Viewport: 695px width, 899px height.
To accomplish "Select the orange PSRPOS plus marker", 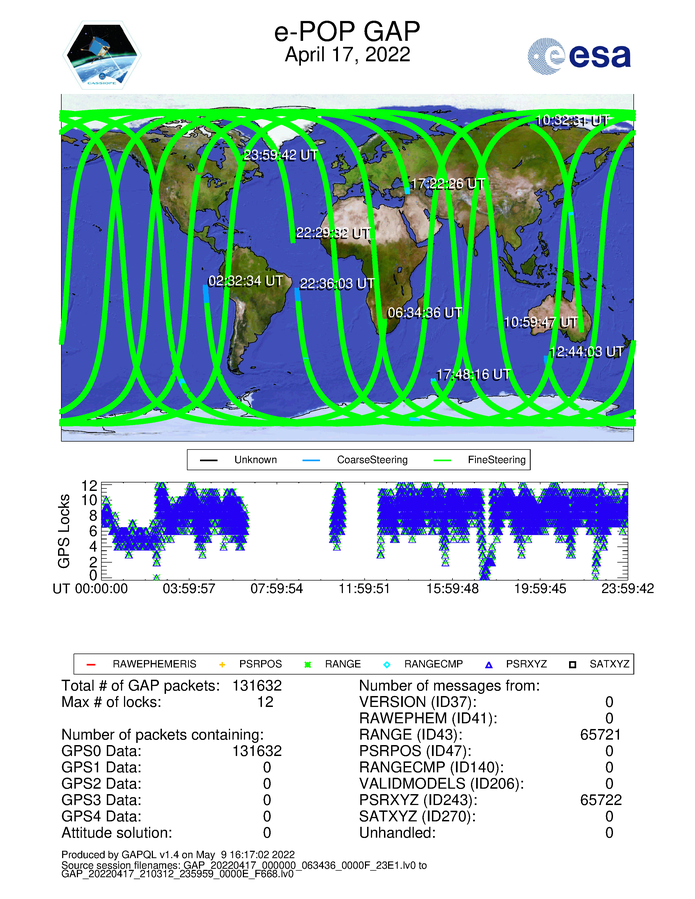I will click(x=223, y=664).
